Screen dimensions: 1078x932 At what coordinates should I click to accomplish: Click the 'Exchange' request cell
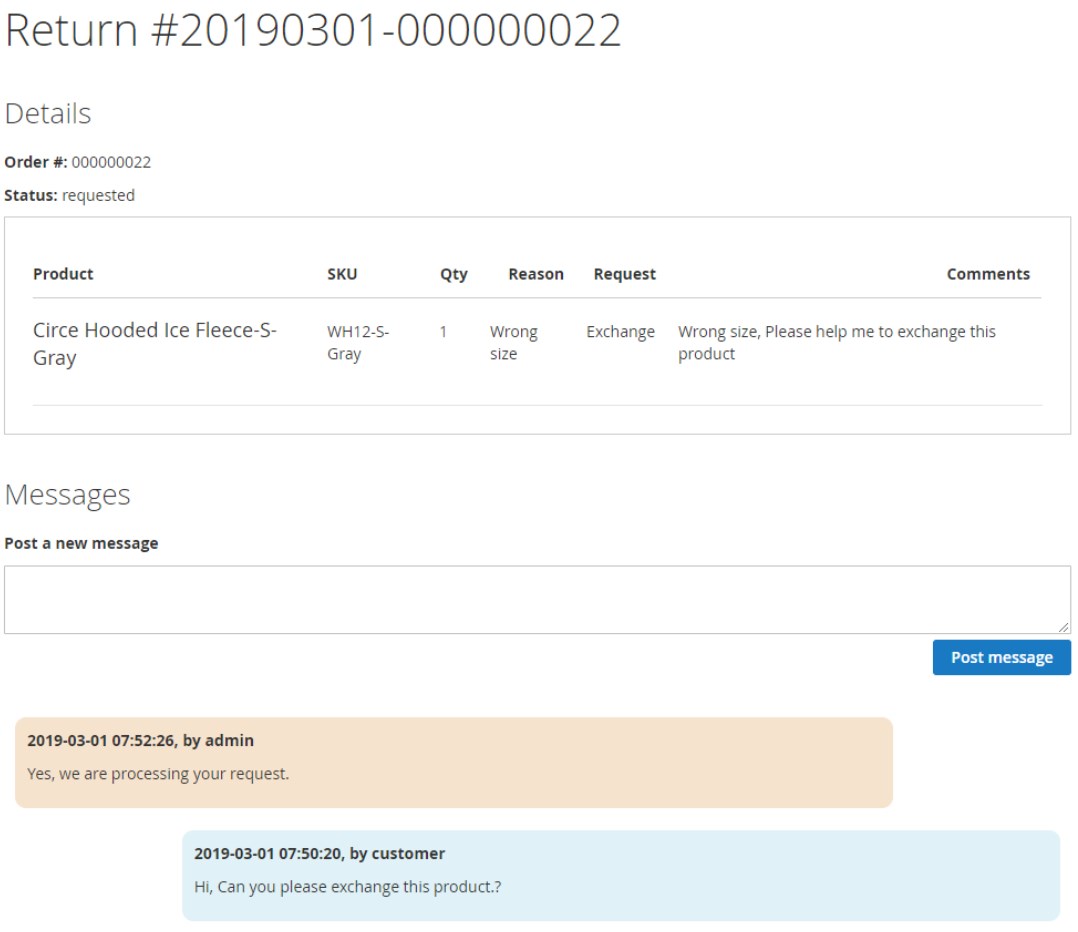[x=620, y=332]
